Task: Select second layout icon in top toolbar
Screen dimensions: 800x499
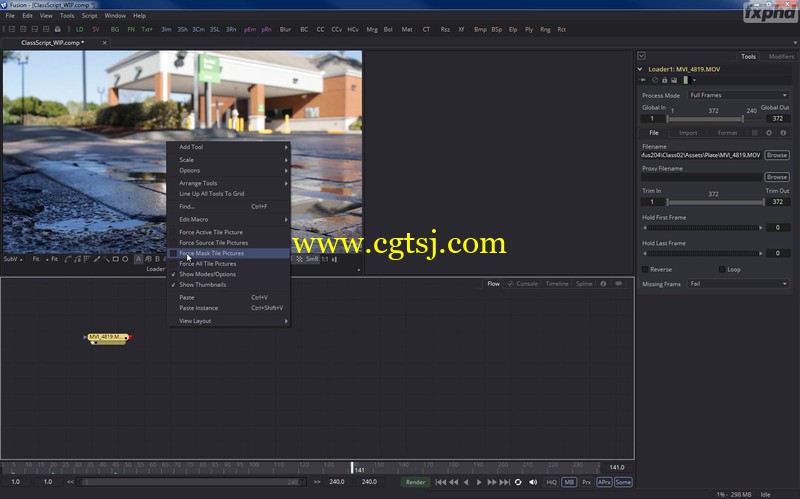Action: click(x=23, y=30)
